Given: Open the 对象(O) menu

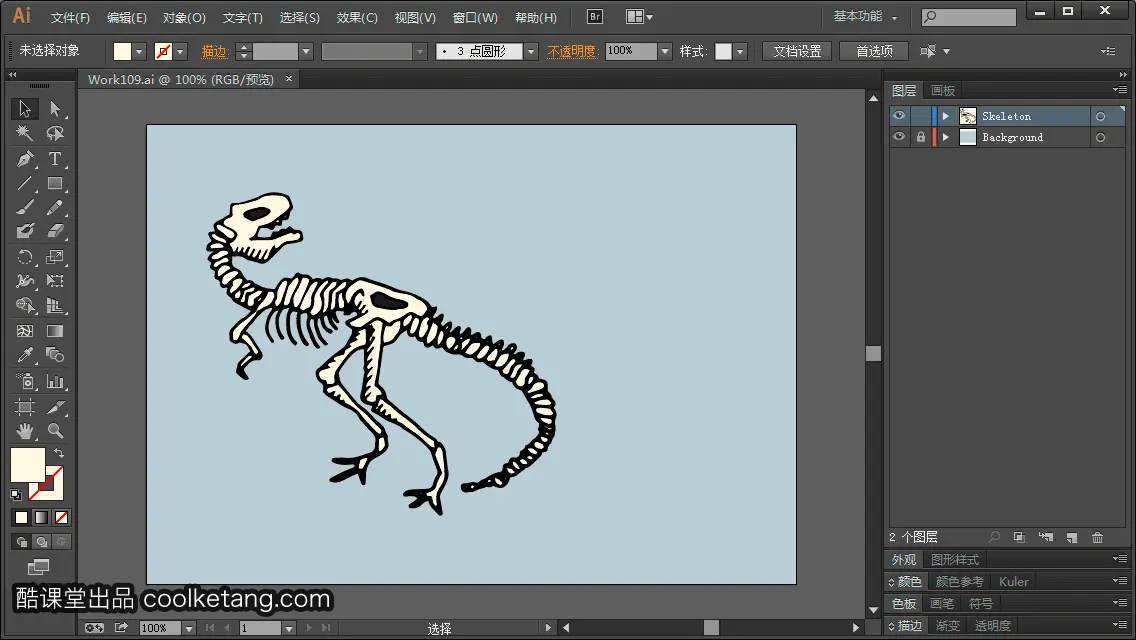Looking at the screenshot, I should point(184,17).
